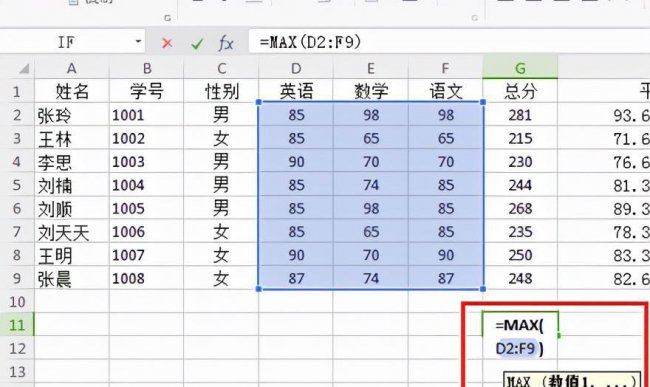Viewport: 650px width, 387px height.
Task: Click the 姓名 header cell
Action: pyautogui.click(x=72, y=91)
